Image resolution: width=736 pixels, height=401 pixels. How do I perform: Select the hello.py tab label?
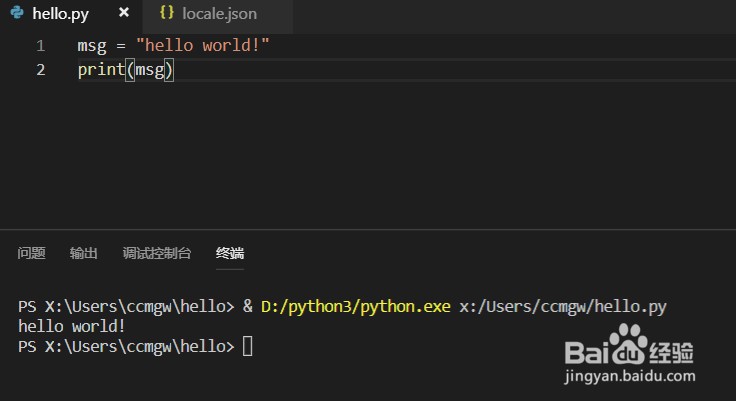(61, 14)
